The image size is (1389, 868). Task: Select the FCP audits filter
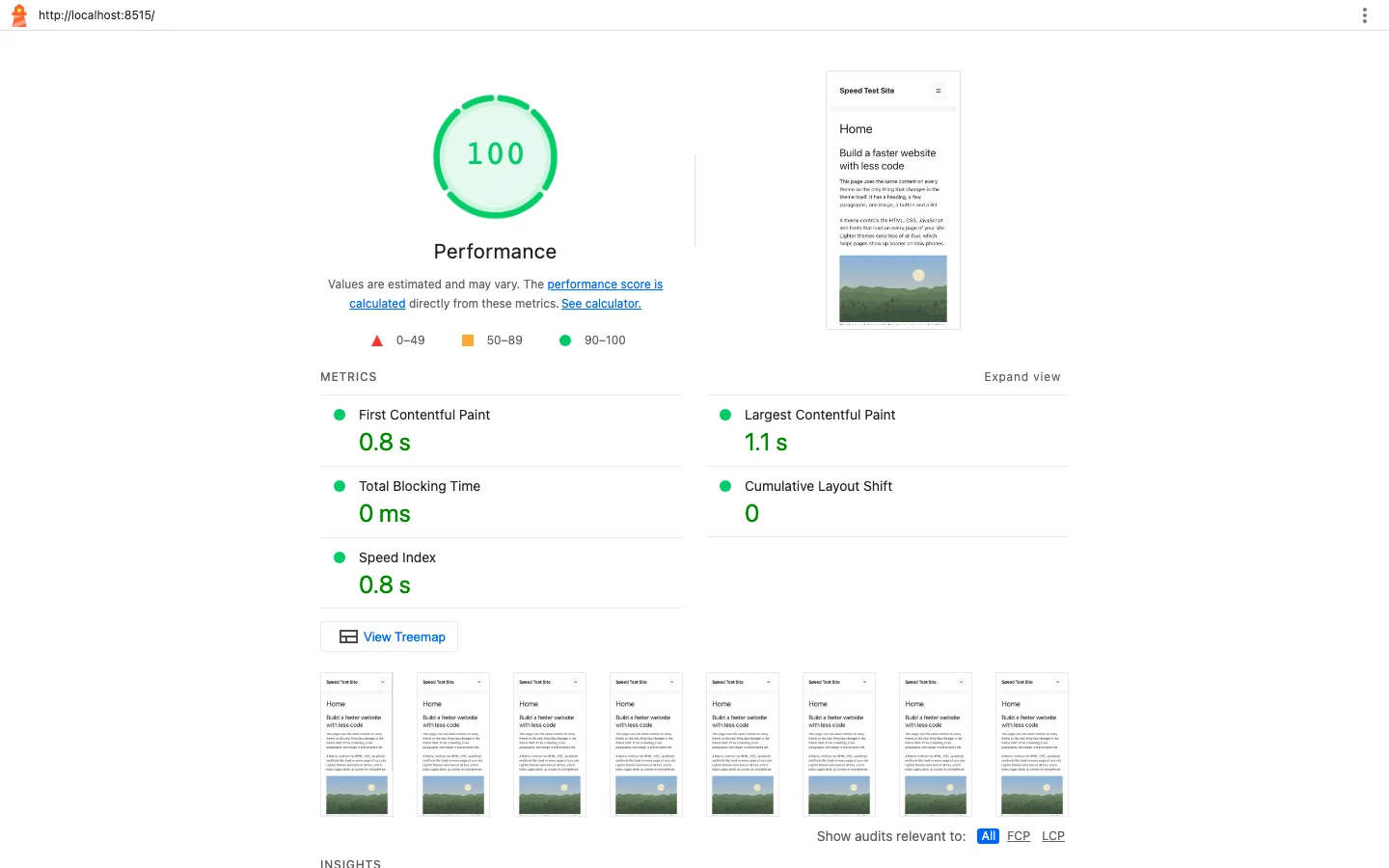pyautogui.click(x=1019, y=836)
